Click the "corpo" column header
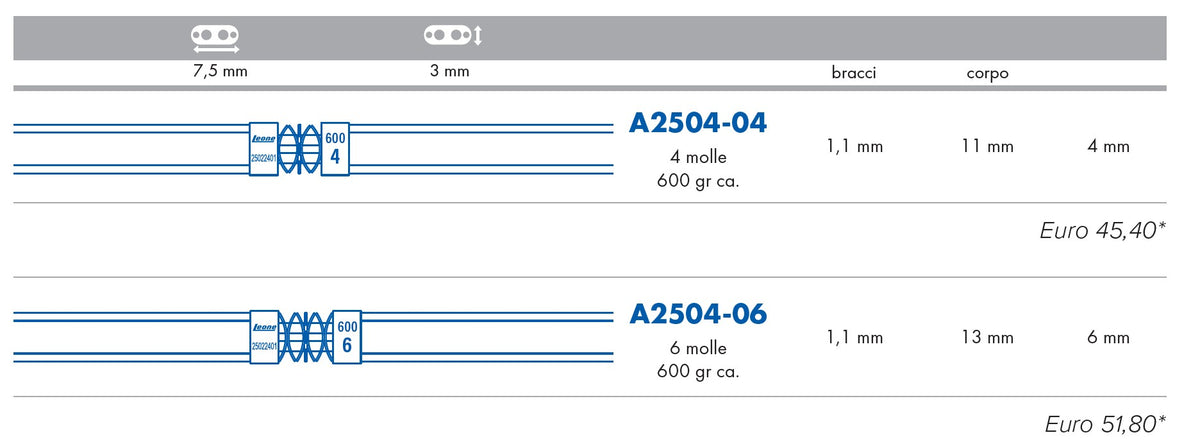1200x444 pixels. pos(987,73)
